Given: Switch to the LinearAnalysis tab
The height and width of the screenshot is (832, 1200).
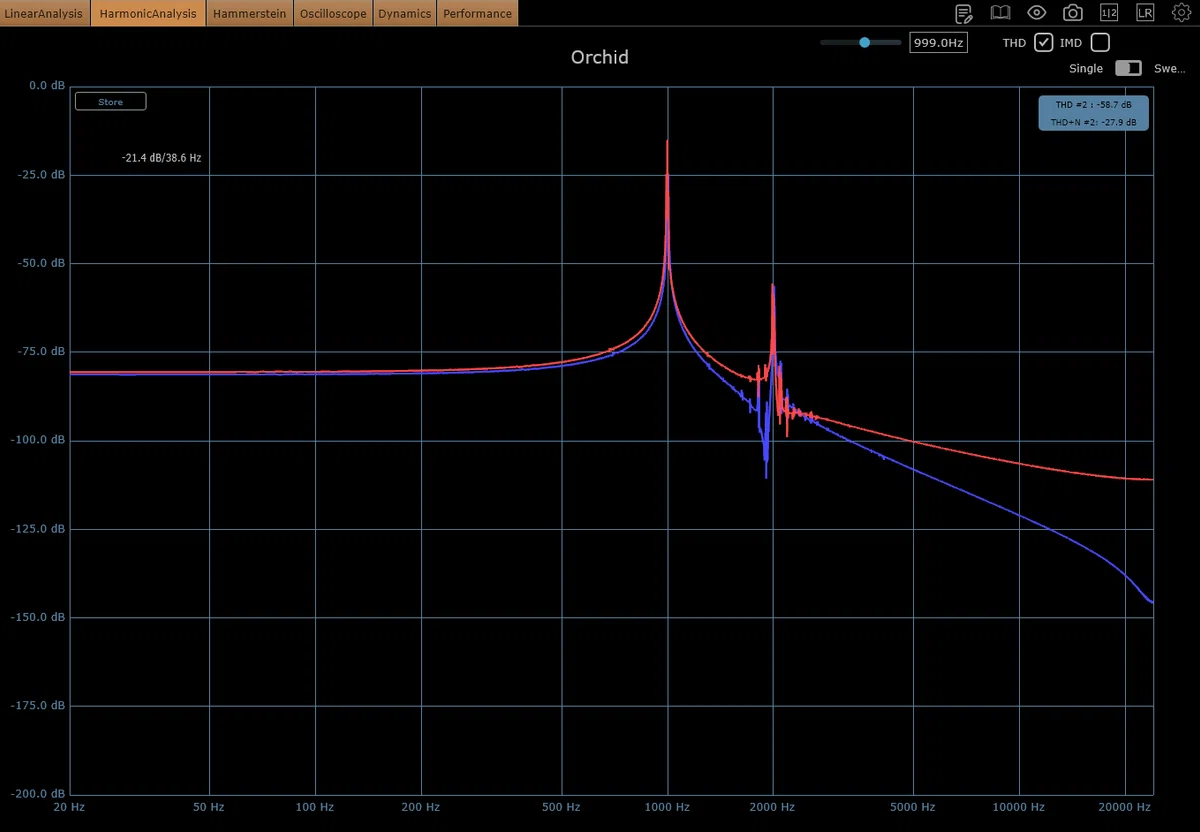Looking at the screenshot, I should [x=45, y=13].
